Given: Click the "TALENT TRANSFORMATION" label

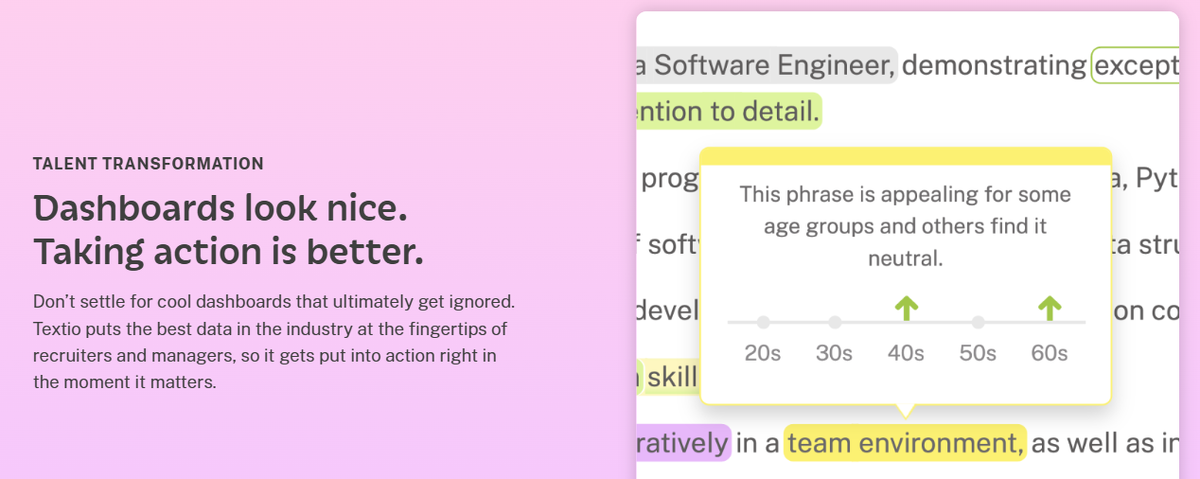Looking at the screenshot, I should pyautogui.click(x=148, y=164).
